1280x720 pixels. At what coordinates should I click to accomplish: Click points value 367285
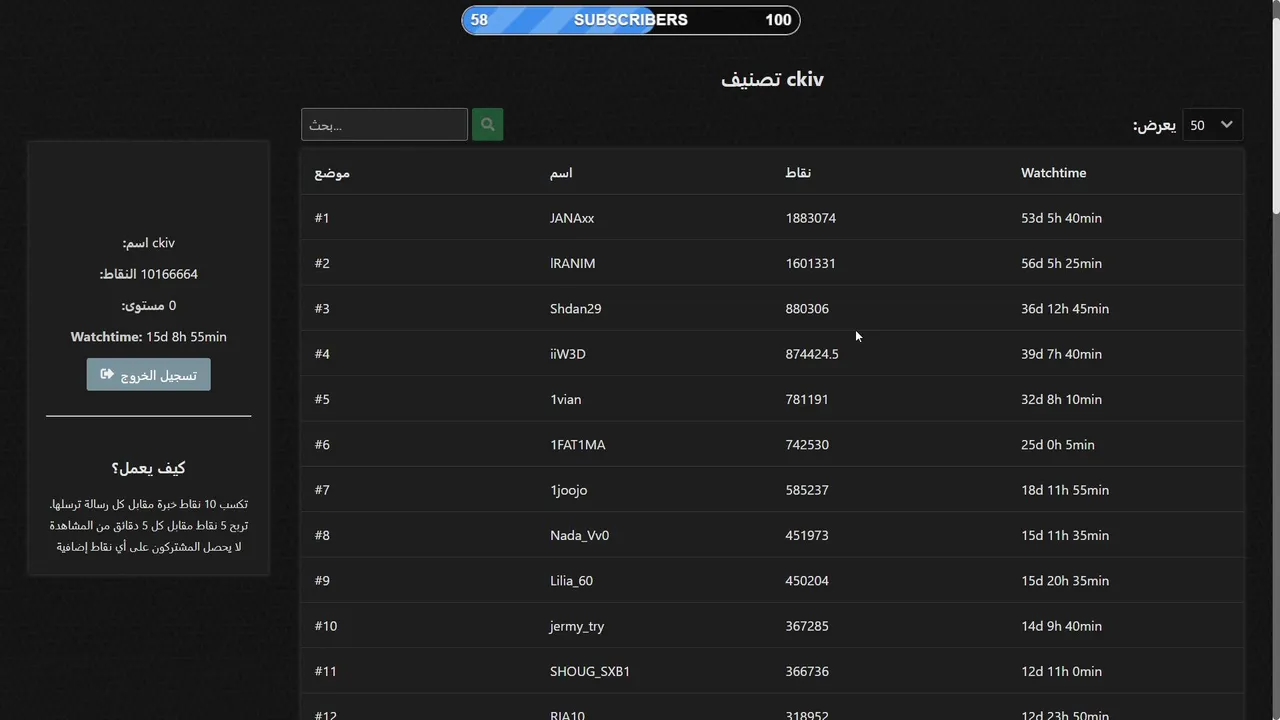point(807,626)
